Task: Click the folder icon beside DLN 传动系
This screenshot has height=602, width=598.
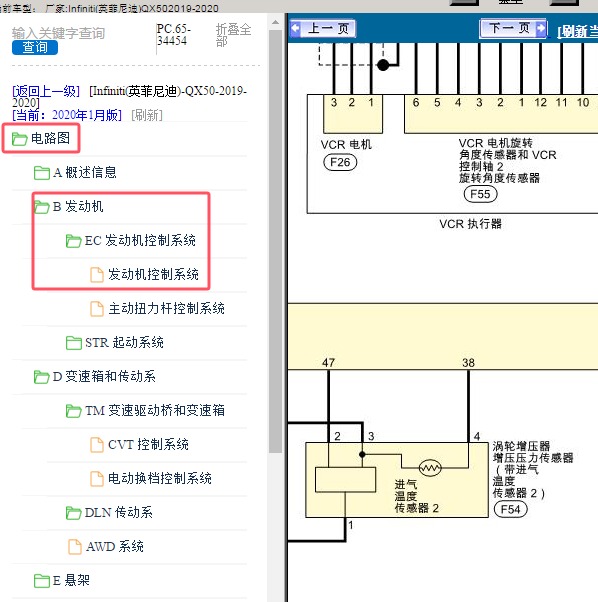Action: pyautogui.click(x=73, y=513)
